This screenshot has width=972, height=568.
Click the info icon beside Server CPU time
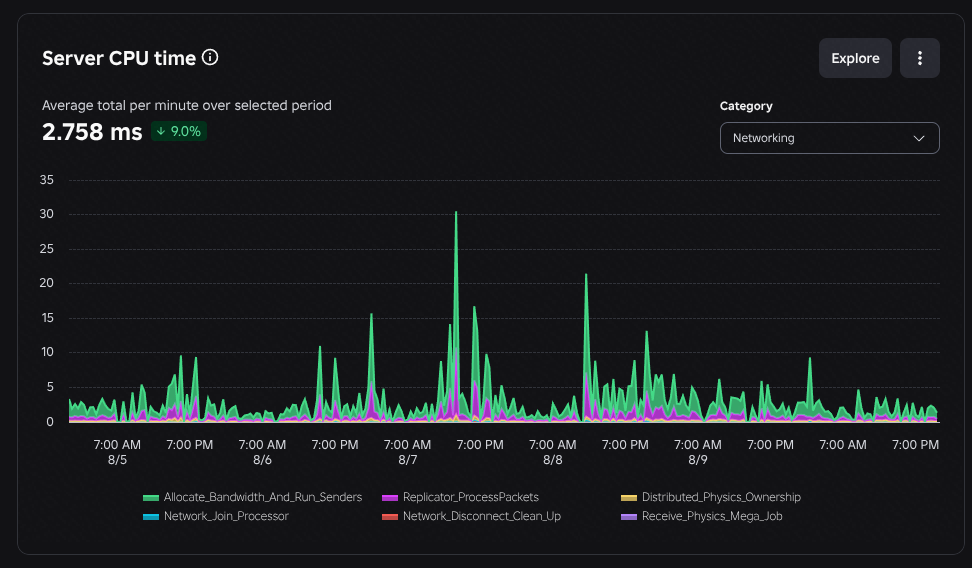pos(210,58)
